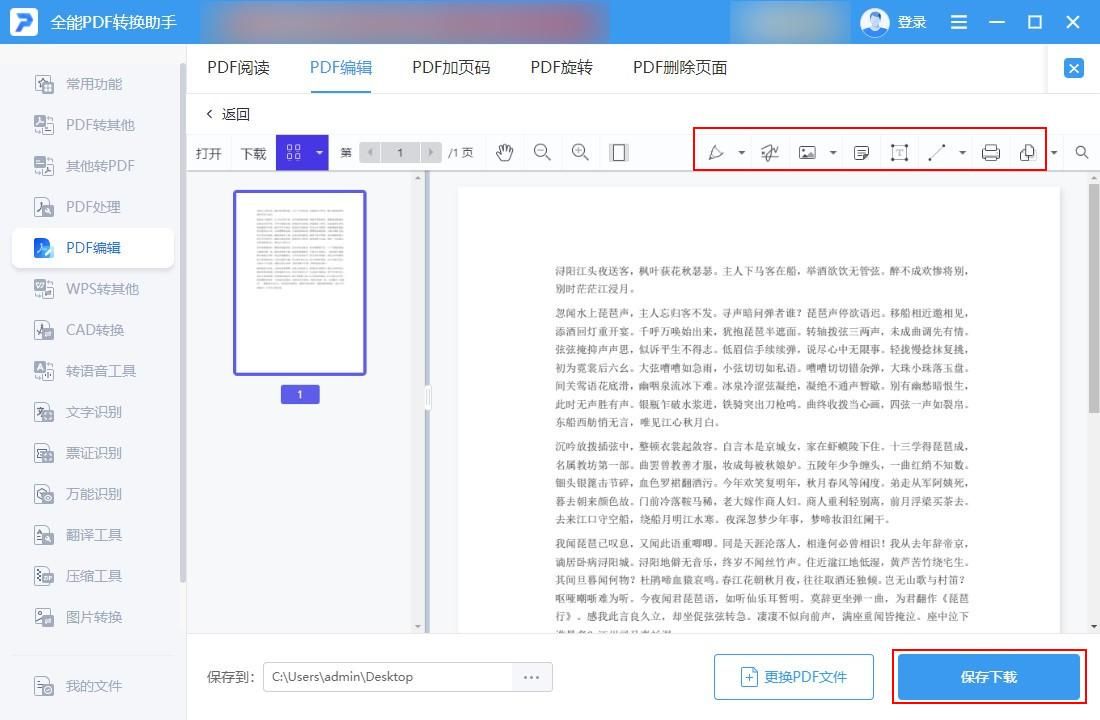Click the 我的文件 sidebar icon

(x=43, y=686)
